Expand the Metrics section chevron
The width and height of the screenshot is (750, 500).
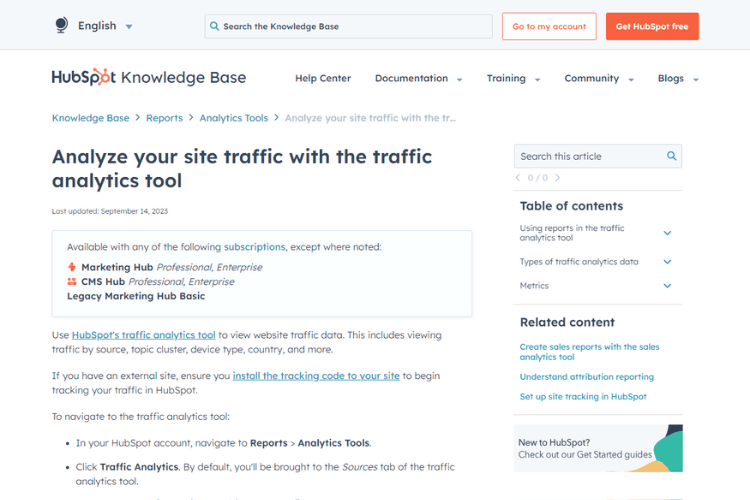[x=667, y=286]
